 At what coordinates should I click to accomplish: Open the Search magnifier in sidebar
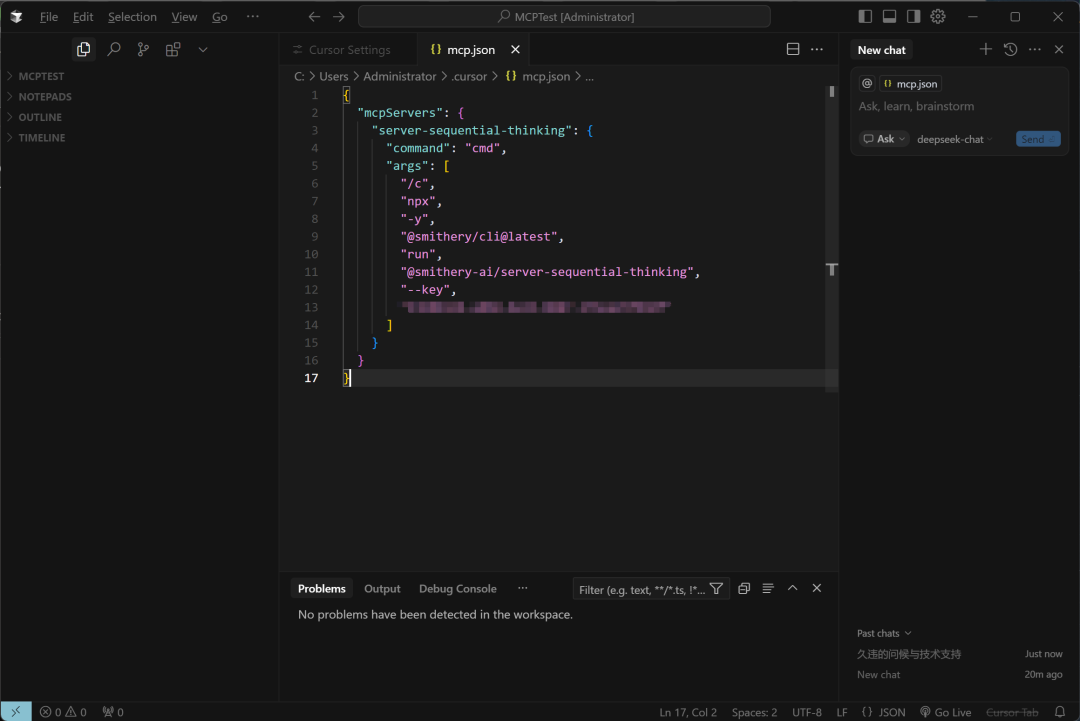(114, 49)
